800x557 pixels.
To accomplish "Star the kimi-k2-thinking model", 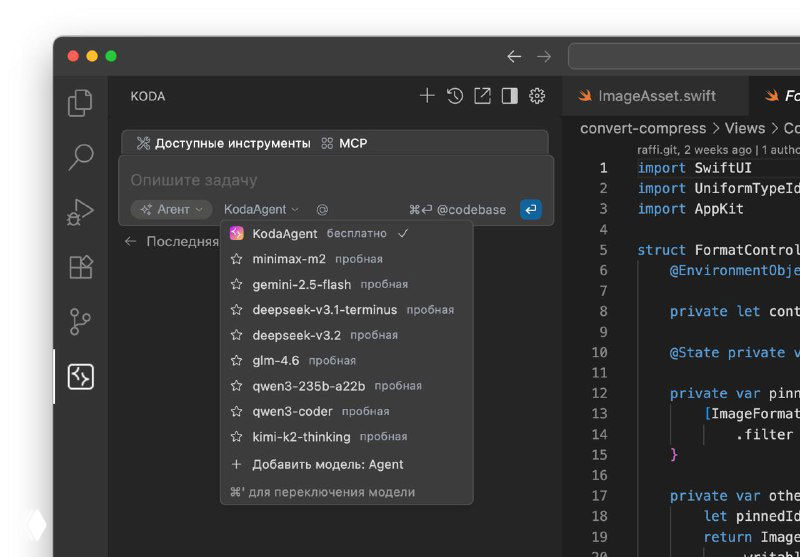I will coord(236,437).
